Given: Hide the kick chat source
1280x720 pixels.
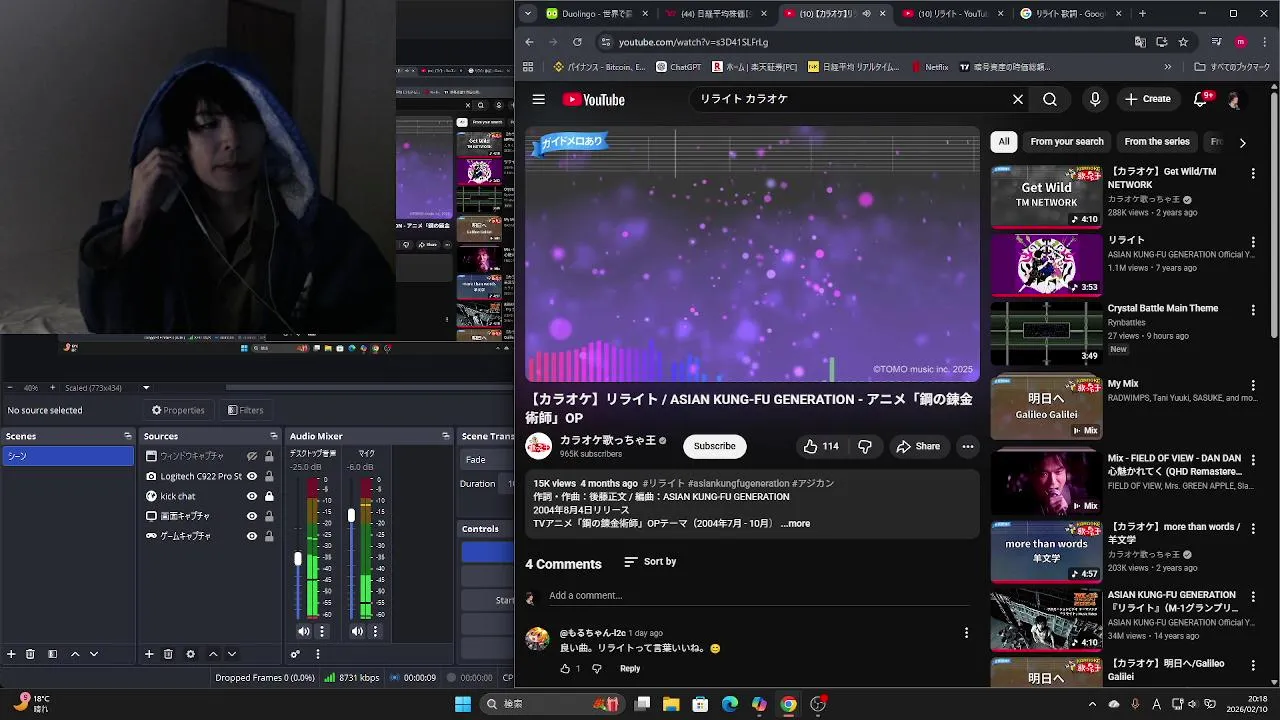Looking at the screenshot, I should [x=252, y=496].
